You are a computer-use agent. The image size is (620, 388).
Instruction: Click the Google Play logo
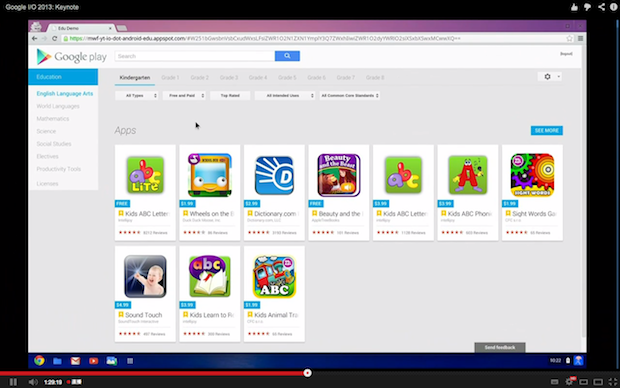point(72,57)
